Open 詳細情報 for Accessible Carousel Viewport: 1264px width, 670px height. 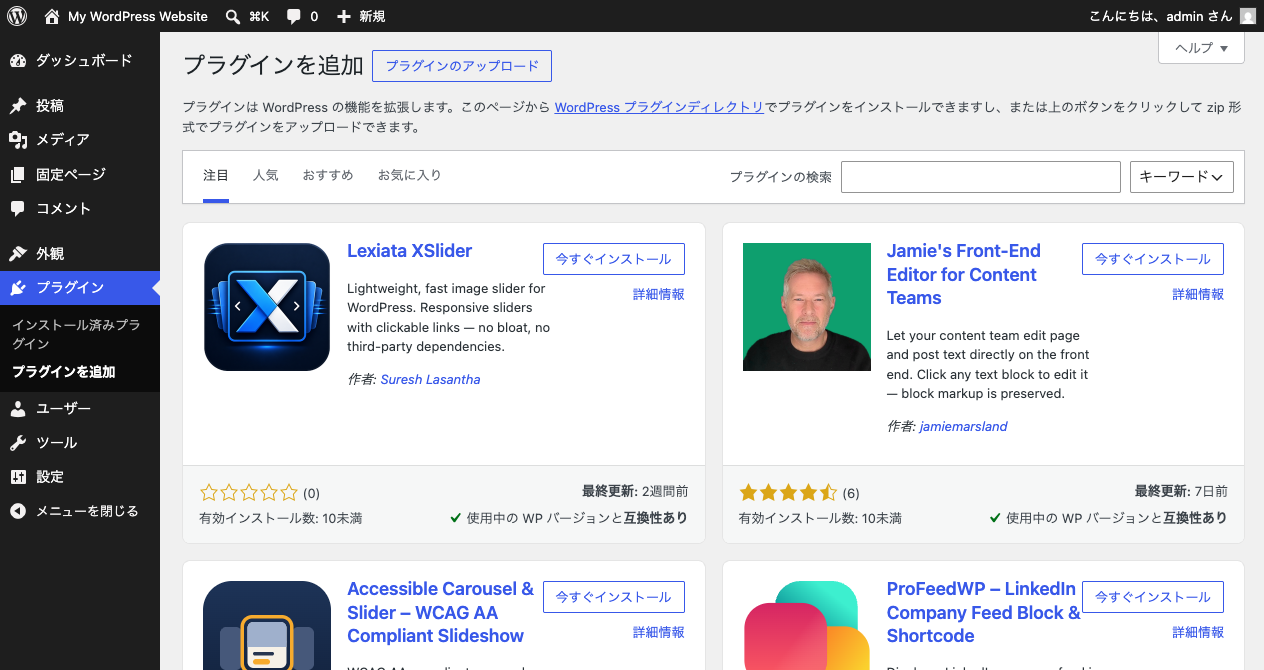(659, 633)
